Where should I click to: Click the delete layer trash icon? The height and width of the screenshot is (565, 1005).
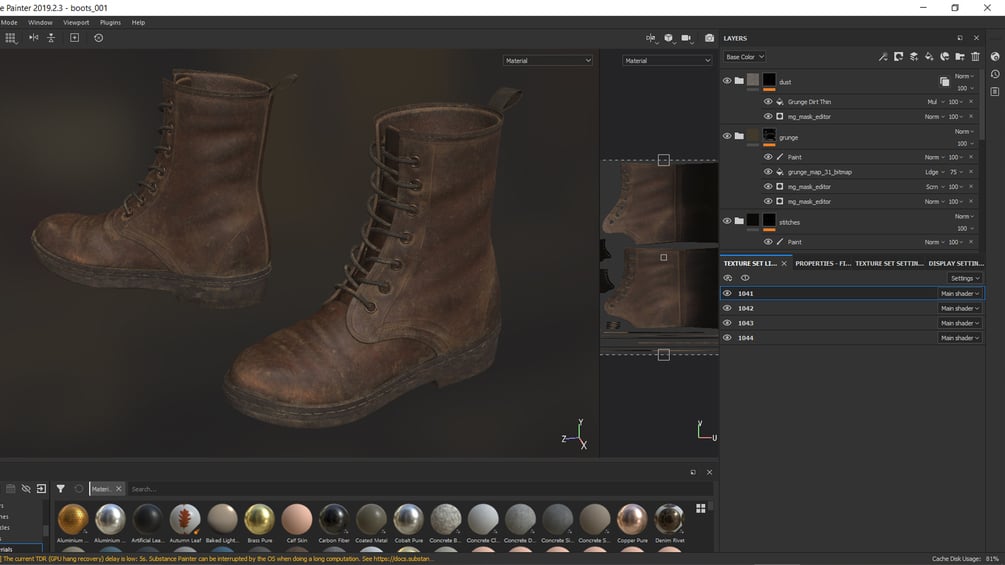click(975, 57)
